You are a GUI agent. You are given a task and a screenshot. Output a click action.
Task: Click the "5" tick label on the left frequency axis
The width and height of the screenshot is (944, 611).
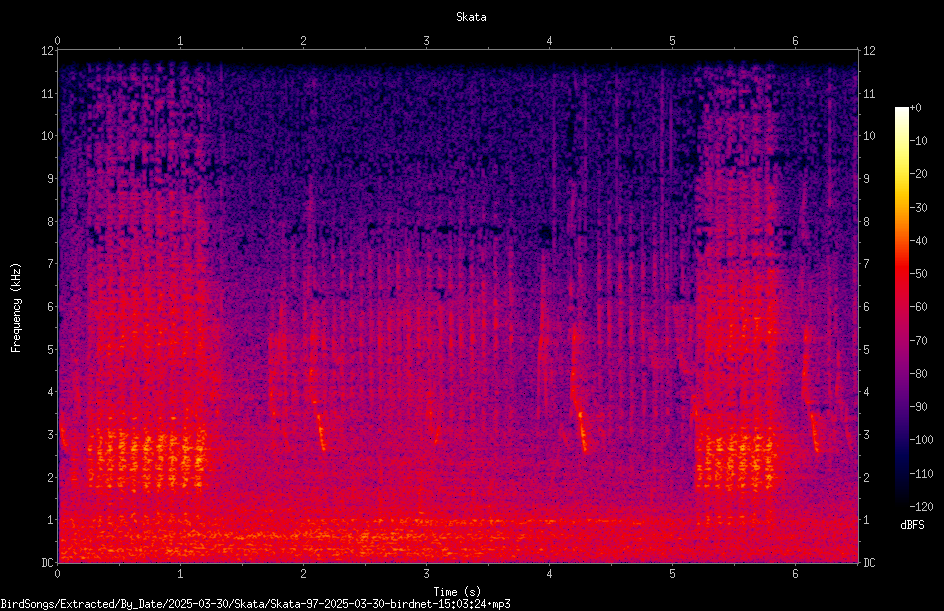coord(50,349)
